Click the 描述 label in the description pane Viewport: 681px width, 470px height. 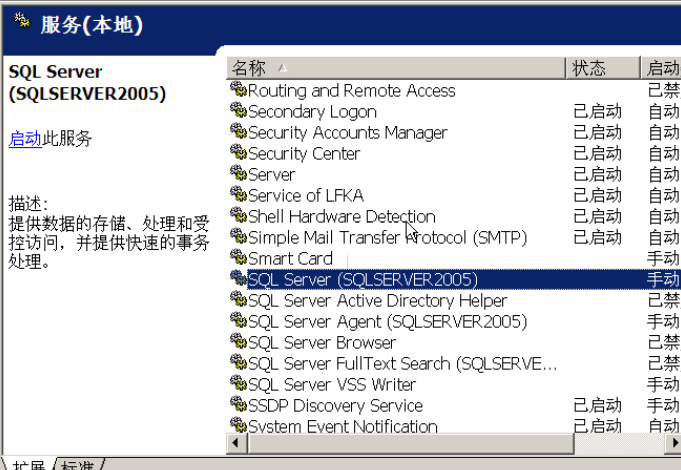[x=28, y=203]
